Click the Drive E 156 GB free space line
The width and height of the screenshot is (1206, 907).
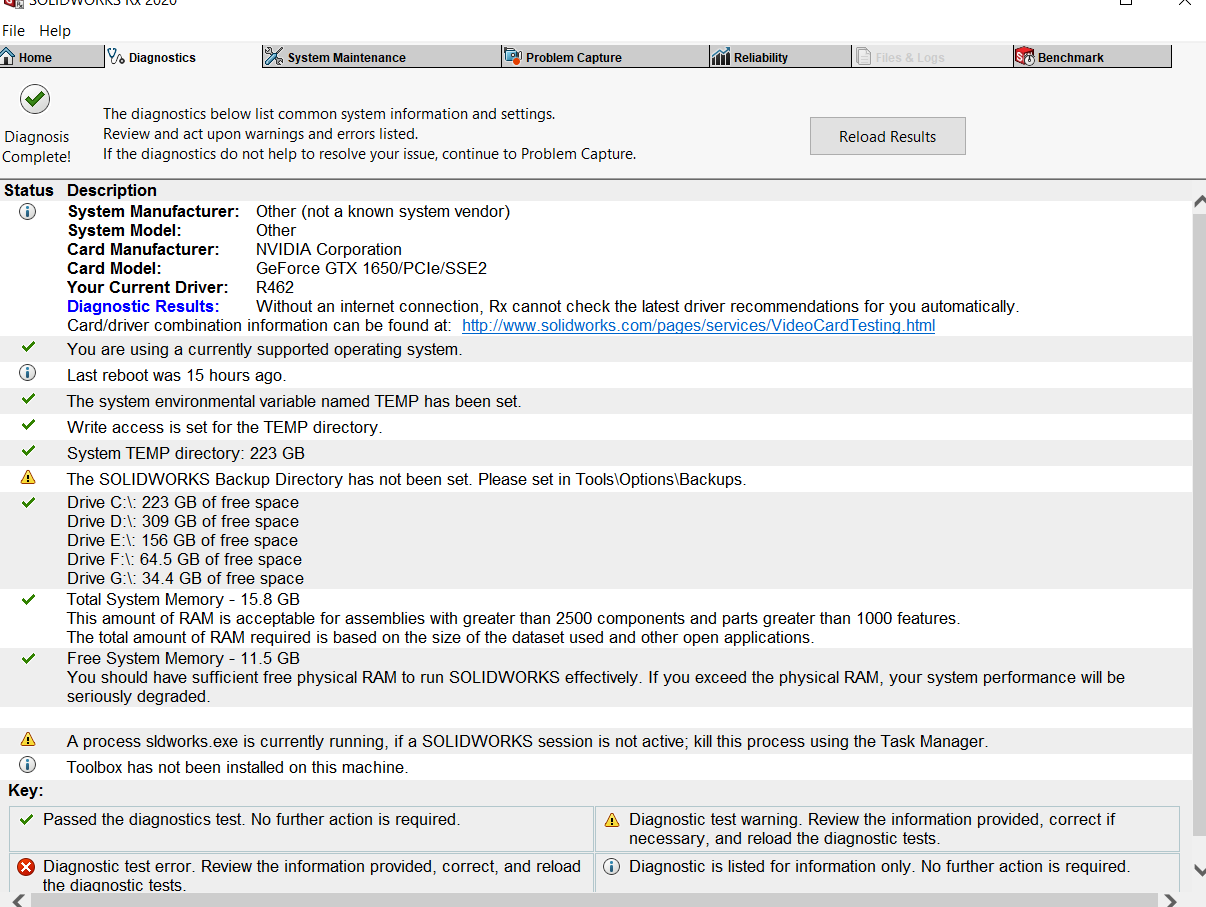click(x=182, y=540)
